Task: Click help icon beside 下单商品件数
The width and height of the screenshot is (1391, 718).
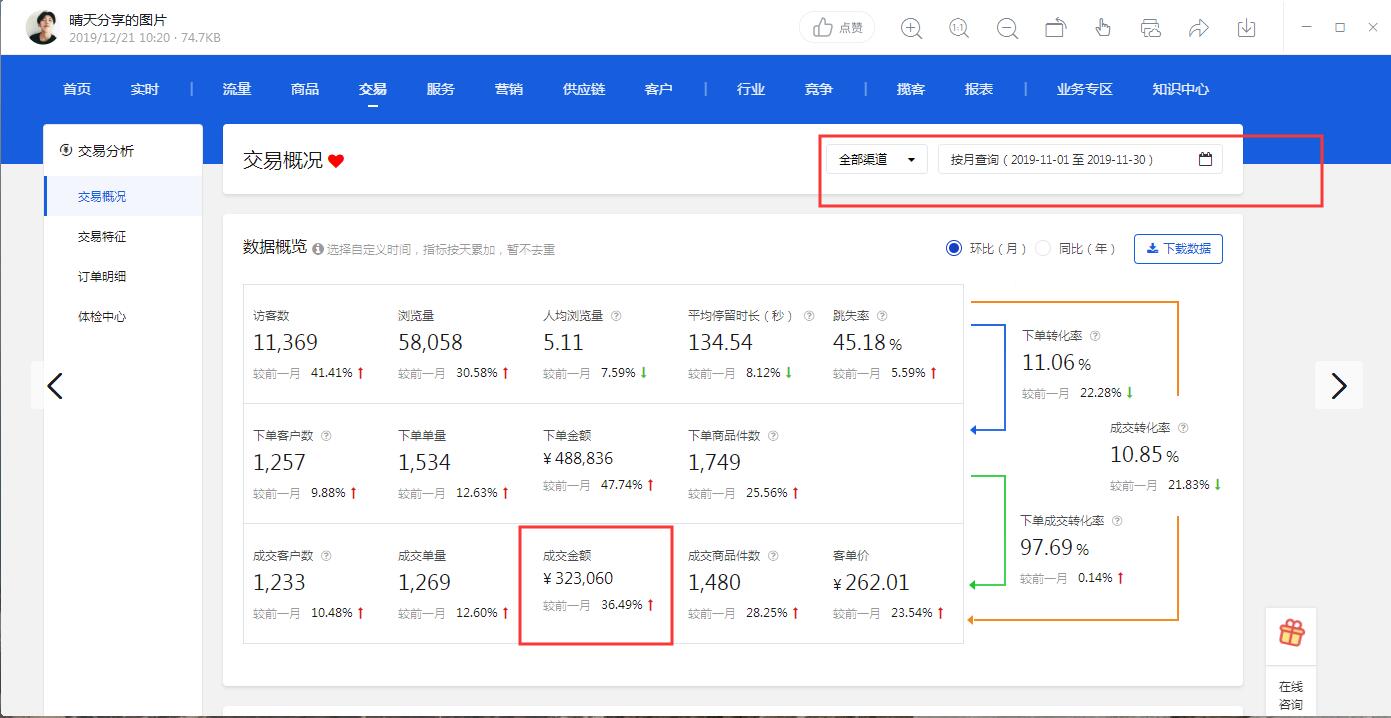Action: click(773, 435)
